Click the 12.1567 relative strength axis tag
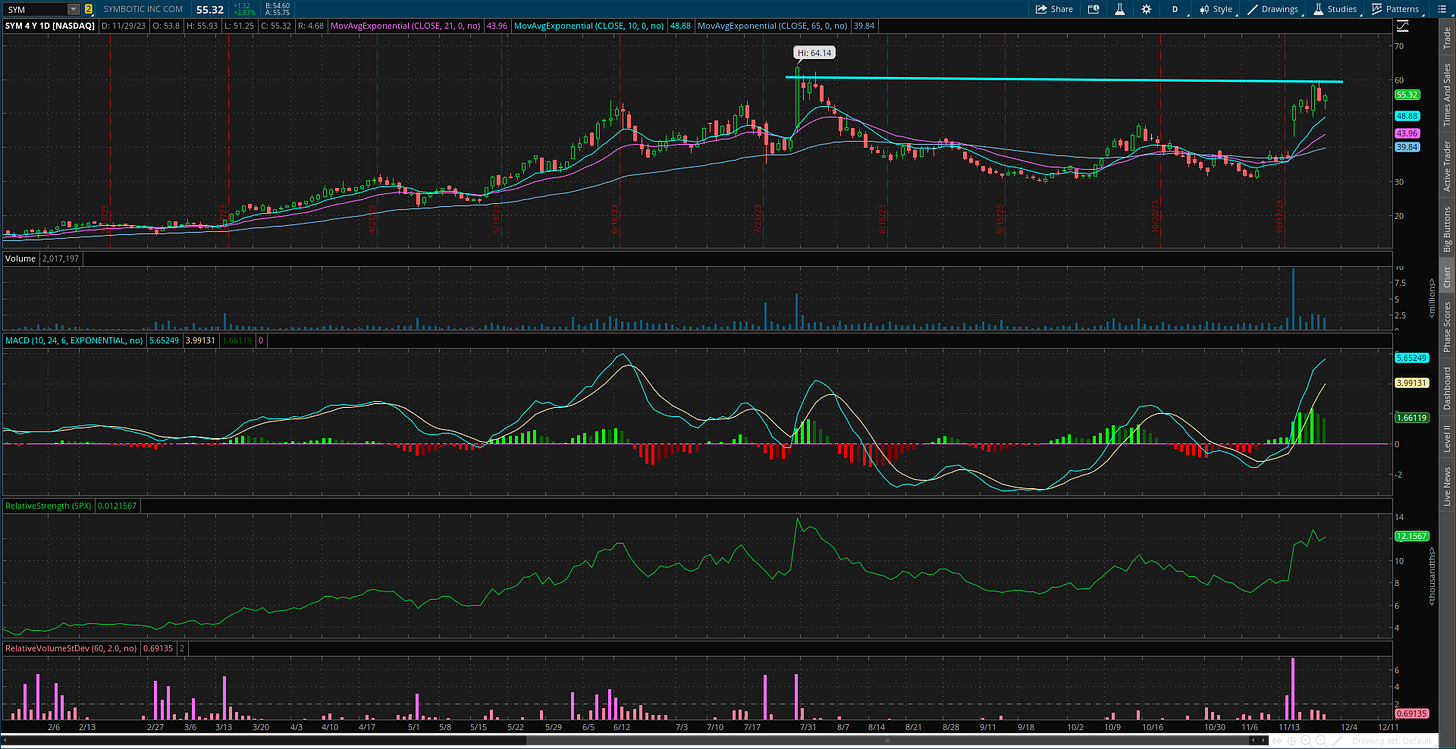The image size is (1456, 749). coord(1410,536)
